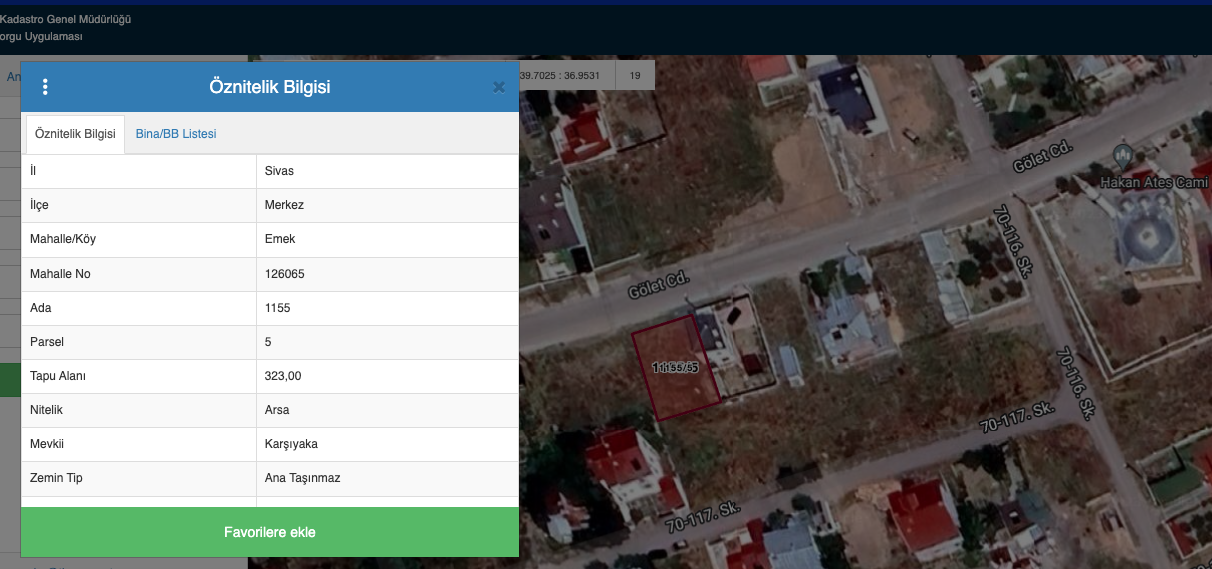Click the Tapu Alanı value 323,00
The height and width of the screenshot is (569, 1212).
283,376
